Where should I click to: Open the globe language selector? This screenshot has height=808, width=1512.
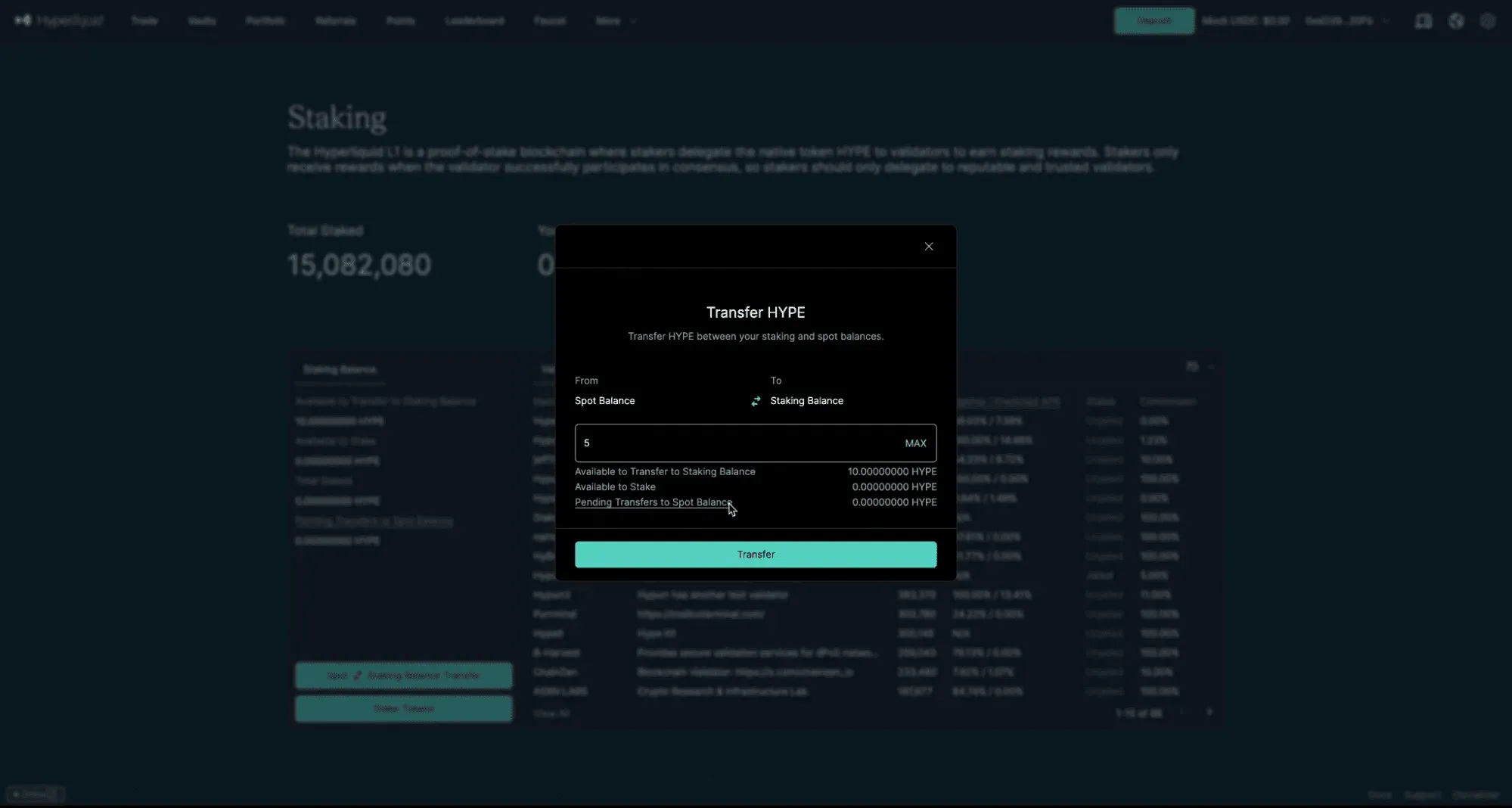(1456, 21)
